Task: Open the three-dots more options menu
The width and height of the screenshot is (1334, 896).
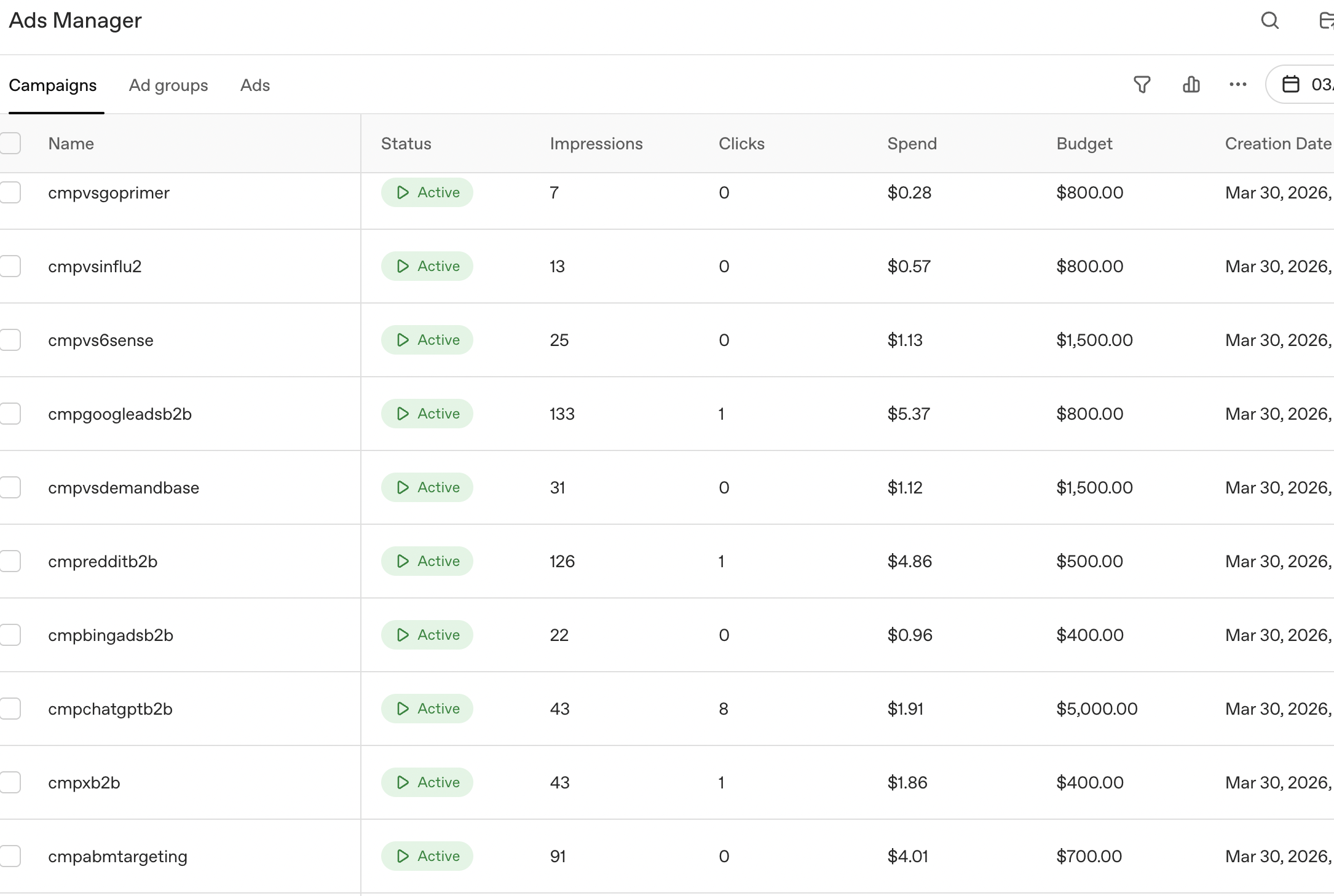Action: pos(1237,85)
